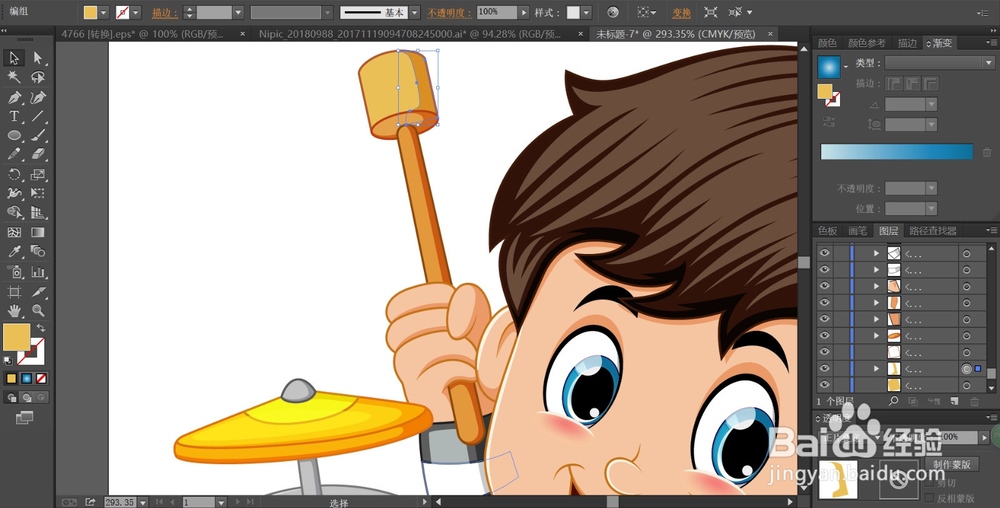Select the Mesh tool
Screen dimensions: 1000x508
coord(14,232)
